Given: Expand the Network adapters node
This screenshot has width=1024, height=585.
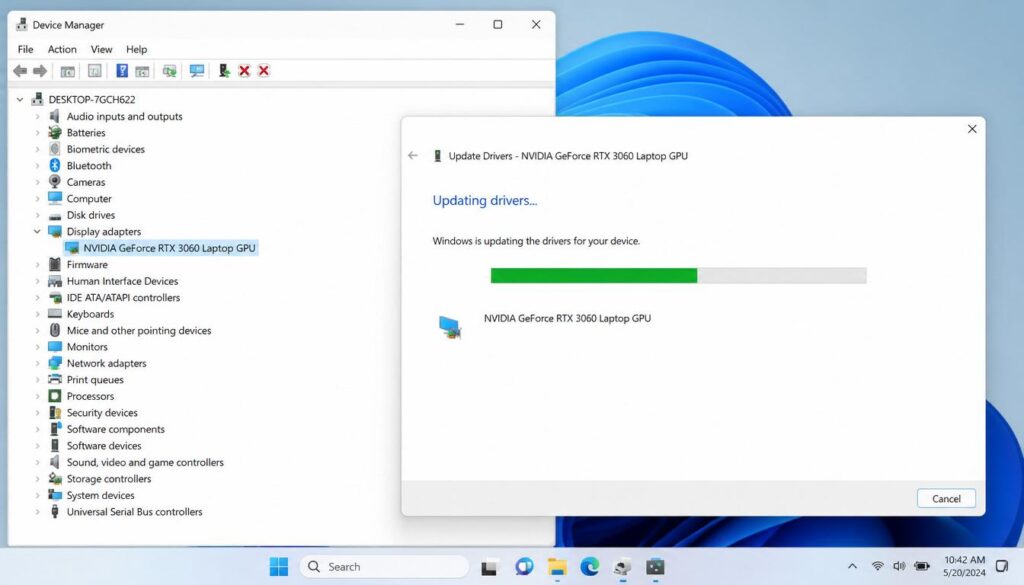Looking at the screenshot, I should click(x=37, y=363).
